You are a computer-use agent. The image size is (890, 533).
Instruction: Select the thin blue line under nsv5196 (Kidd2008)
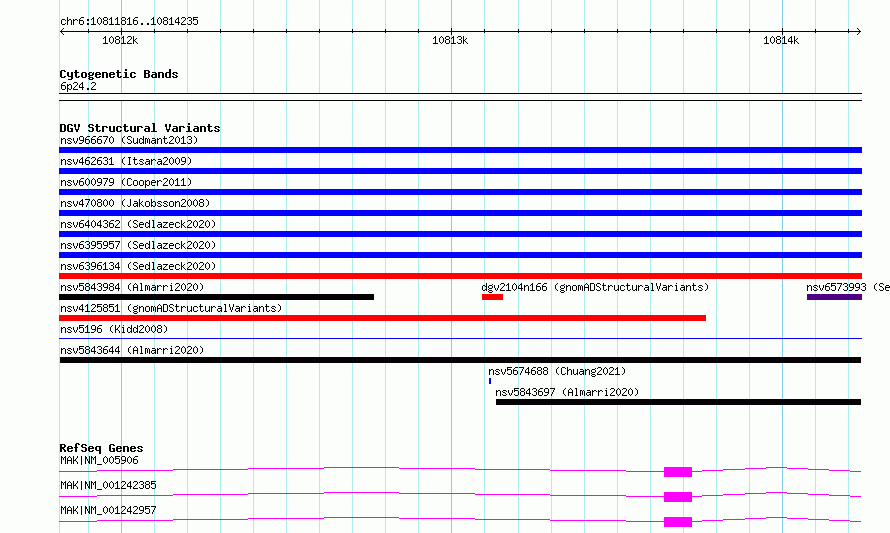pyautogui.click(x=460, y=339)
